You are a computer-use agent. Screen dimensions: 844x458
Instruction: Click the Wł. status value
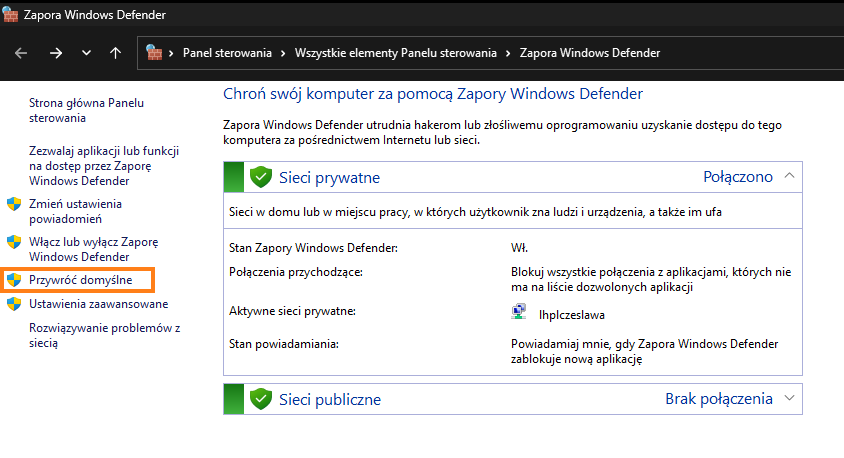[519, 248]
